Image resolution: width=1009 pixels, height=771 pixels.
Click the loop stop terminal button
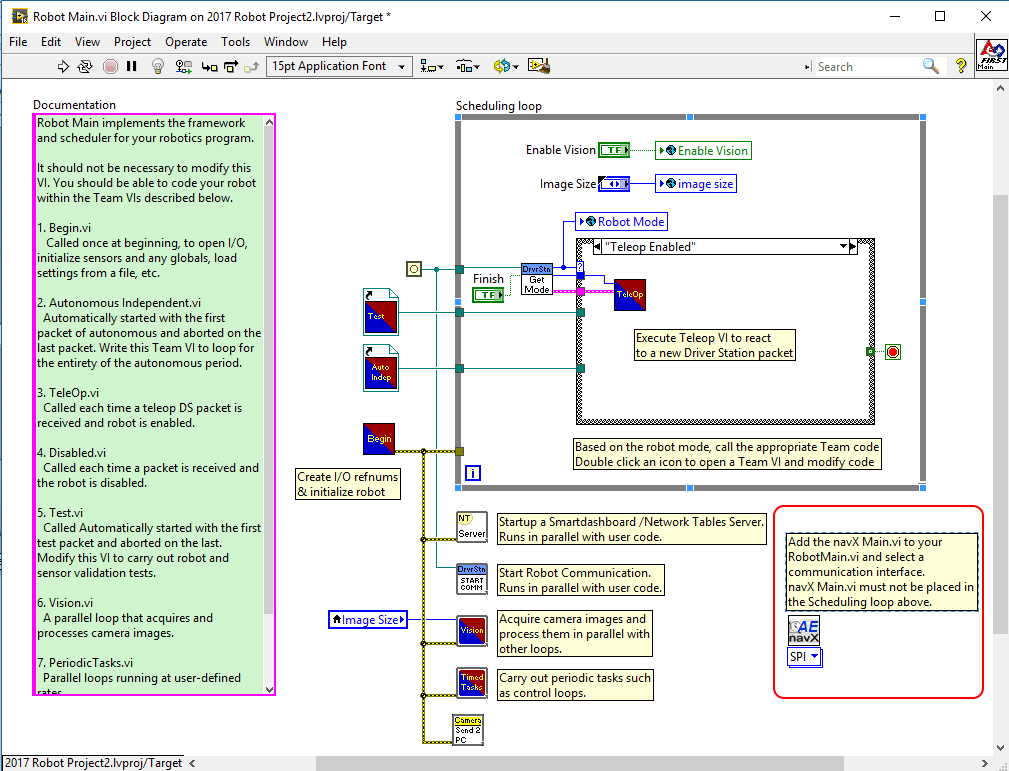893,351
